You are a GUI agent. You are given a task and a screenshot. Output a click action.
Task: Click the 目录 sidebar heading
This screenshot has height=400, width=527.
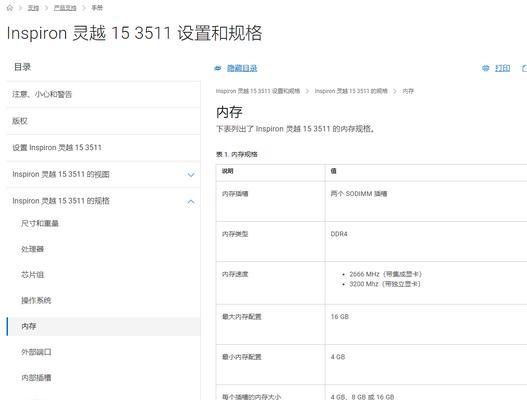pos(23,67)
